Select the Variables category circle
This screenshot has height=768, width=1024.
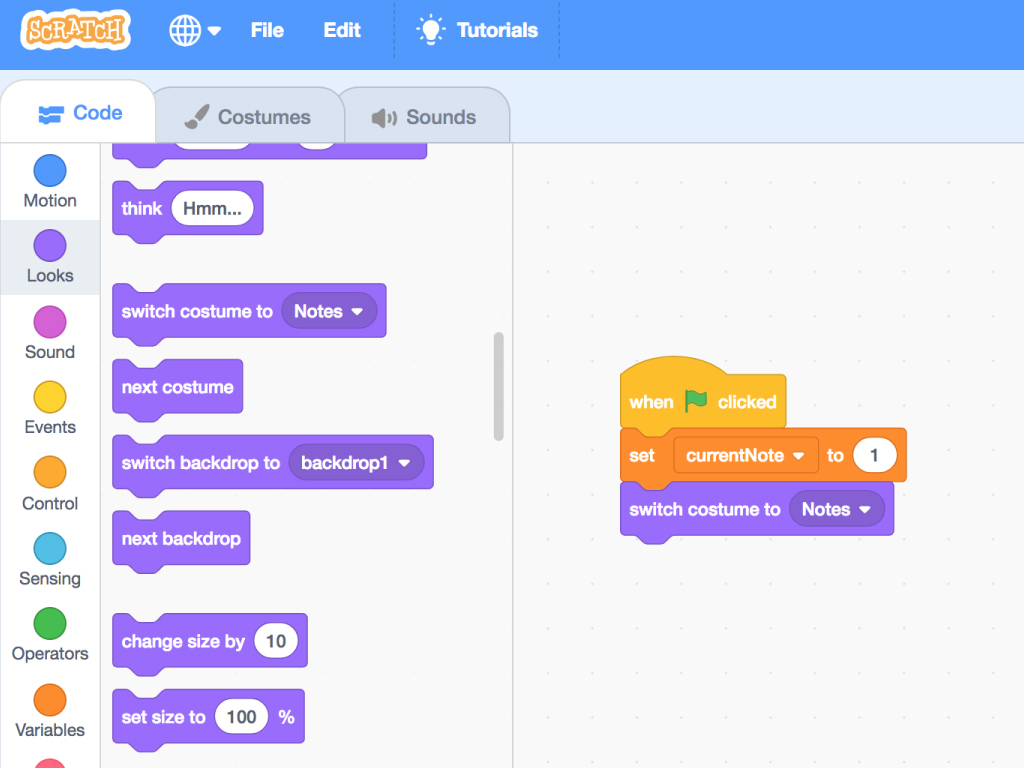50,700
